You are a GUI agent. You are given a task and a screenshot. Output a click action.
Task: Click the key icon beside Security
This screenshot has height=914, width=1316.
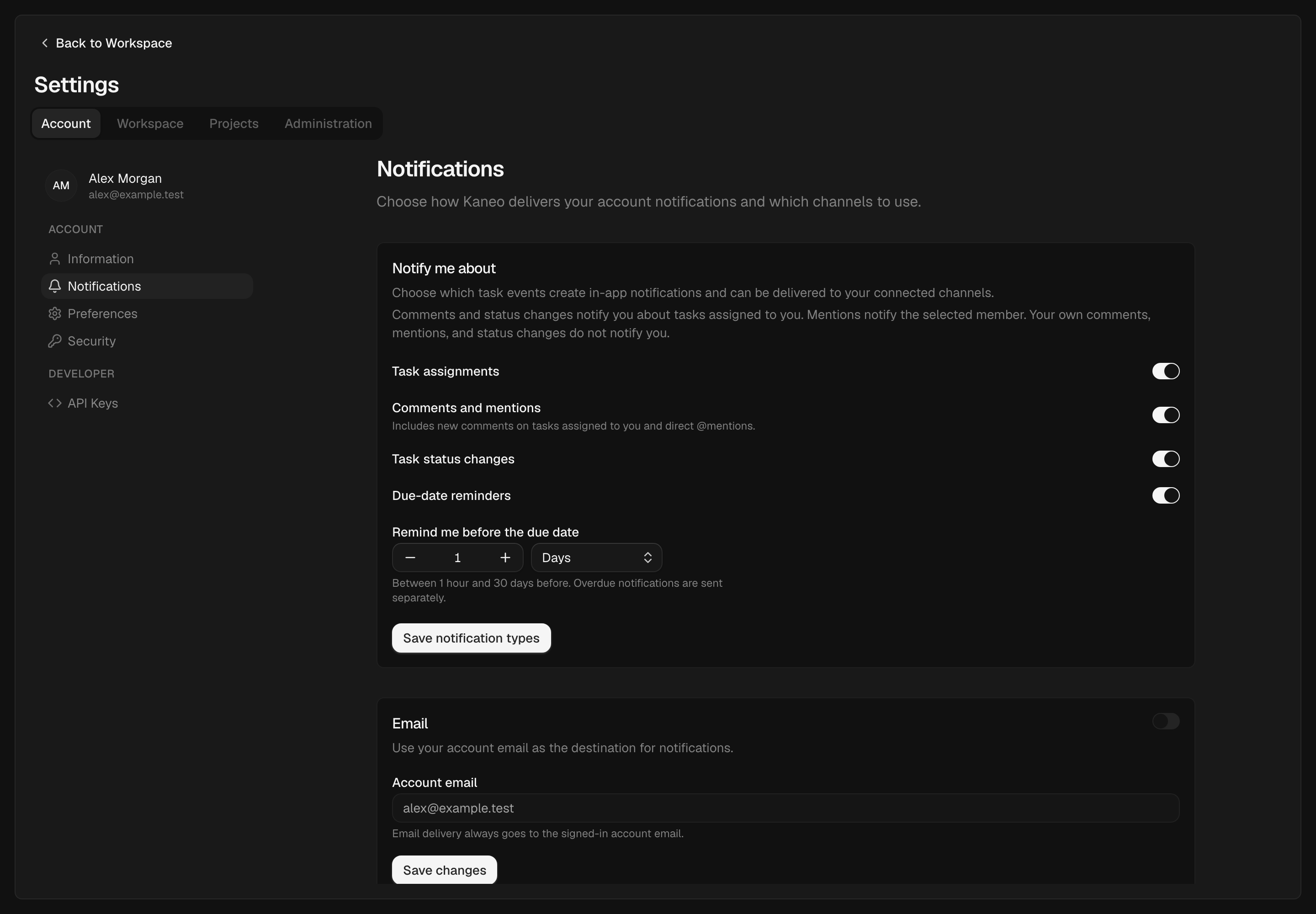coord(54,341)
